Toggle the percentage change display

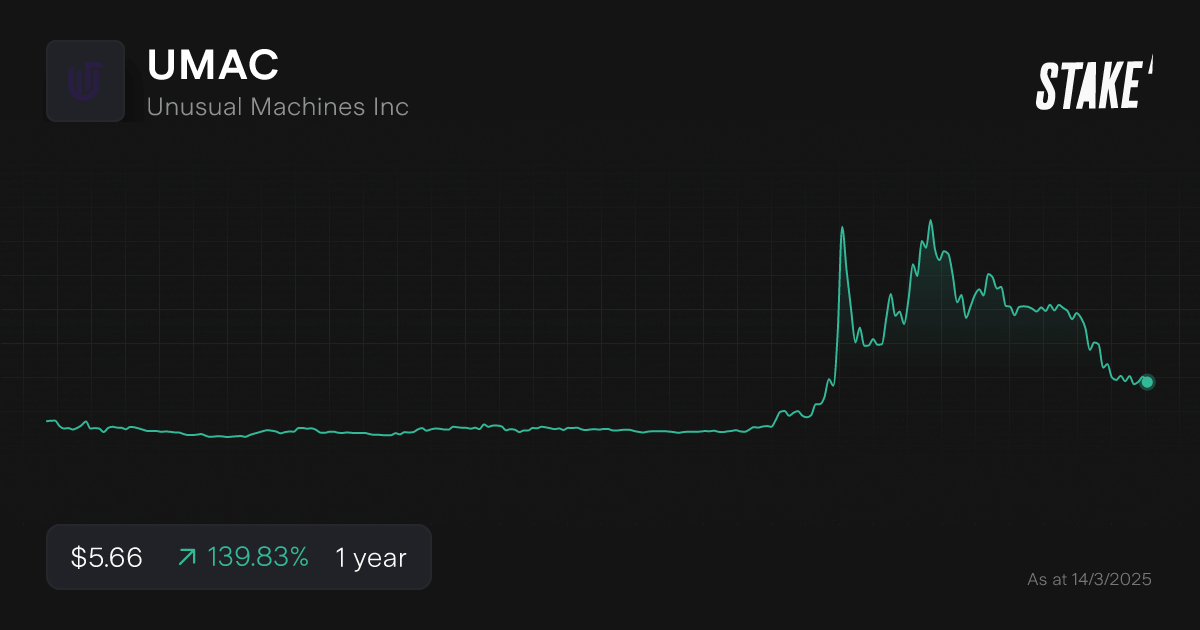click(259, 557)
